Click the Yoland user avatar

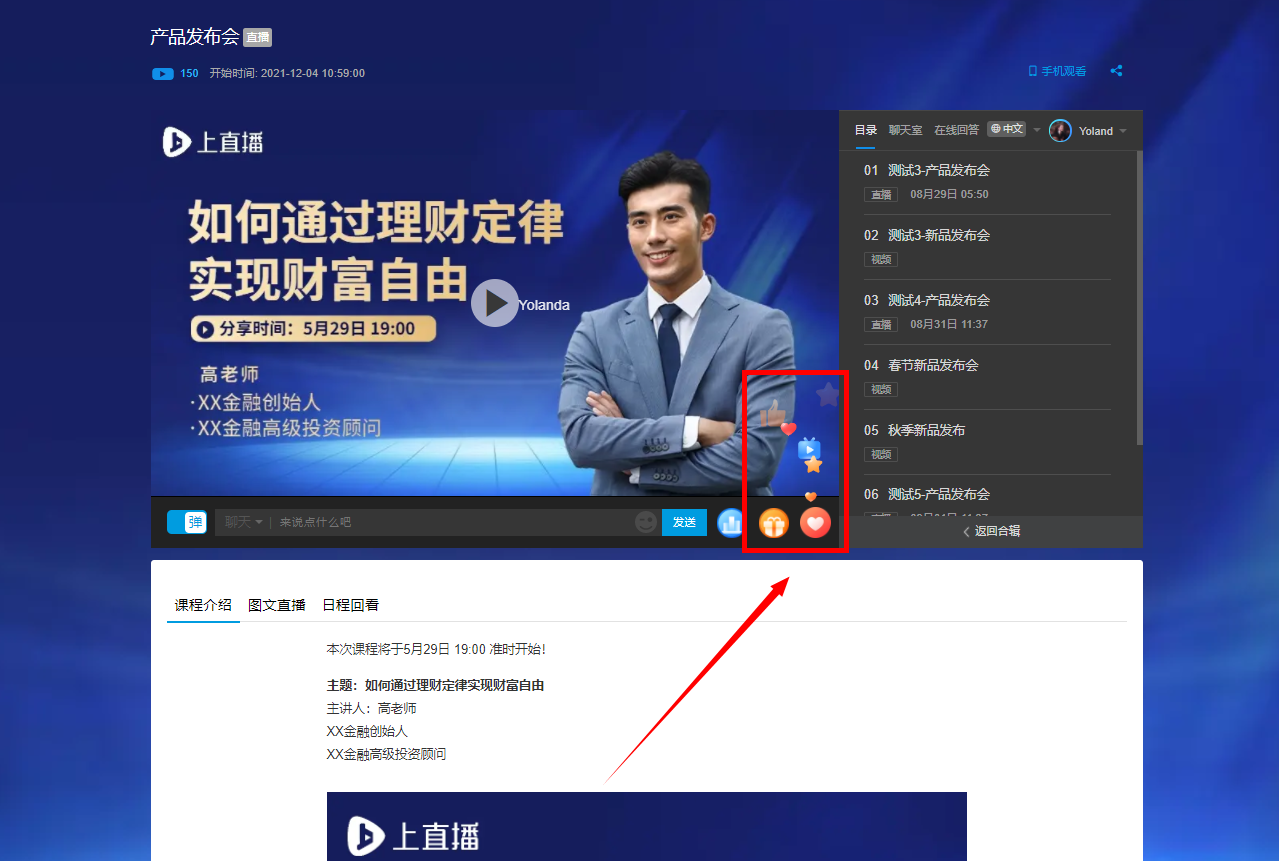coord(1060,131)
